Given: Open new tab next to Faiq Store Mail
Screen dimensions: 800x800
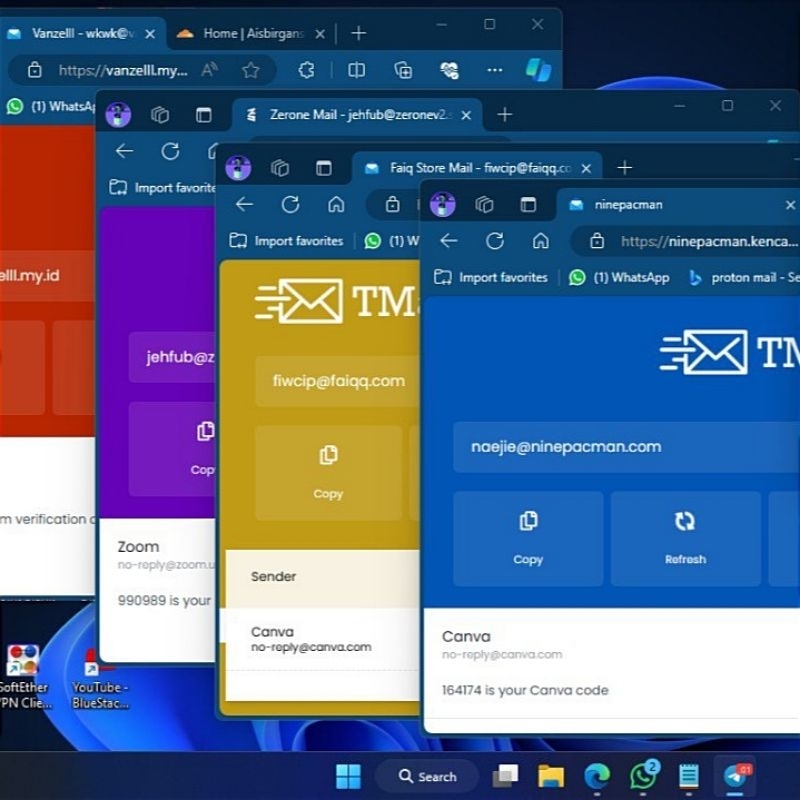Looking at the screenshot, I should coord(625,168).
